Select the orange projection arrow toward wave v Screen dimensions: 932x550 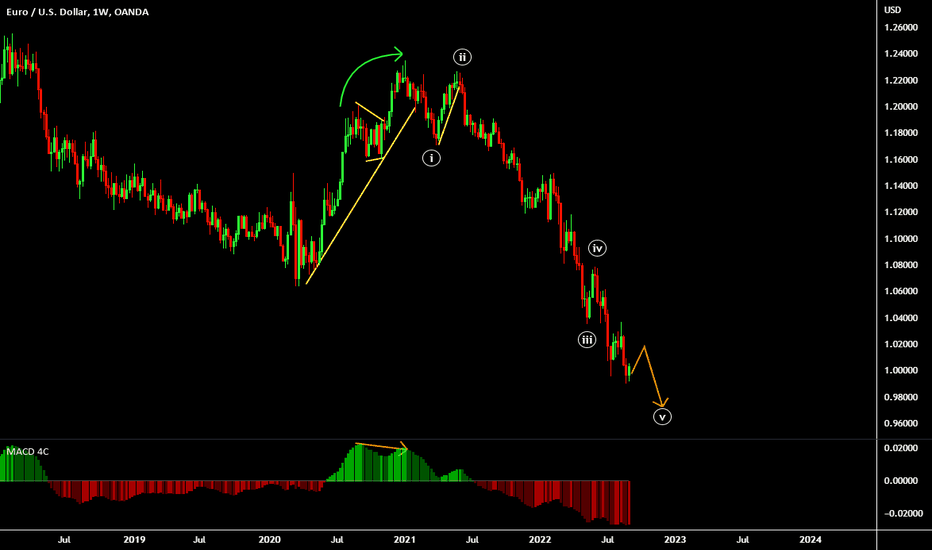tap(650, 376)
